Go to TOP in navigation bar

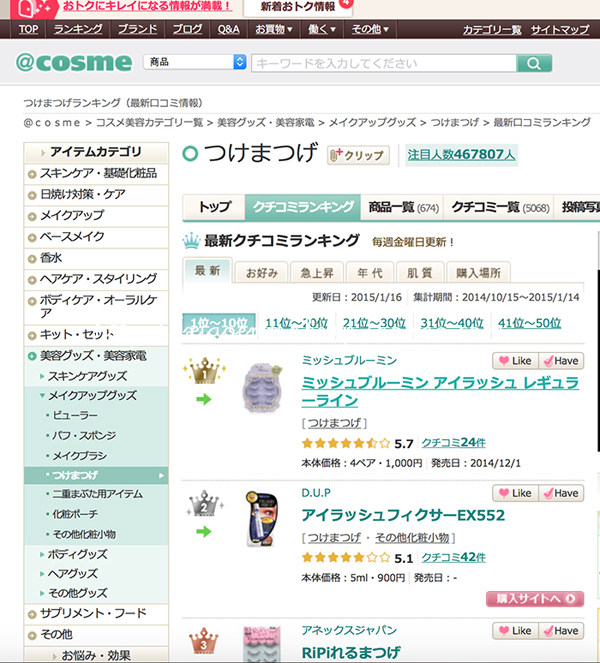tap(28, 29)
